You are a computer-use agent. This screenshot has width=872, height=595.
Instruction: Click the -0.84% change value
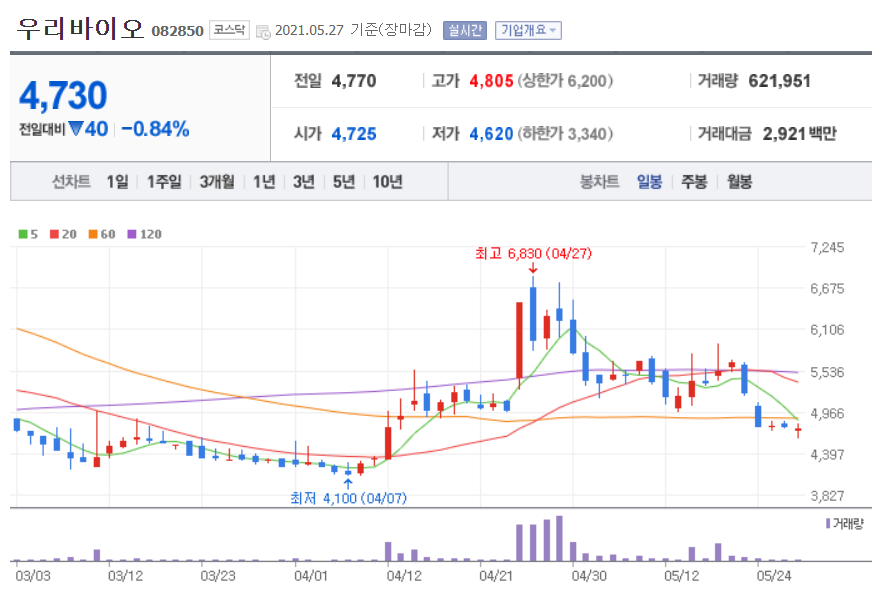click(155, 129)
